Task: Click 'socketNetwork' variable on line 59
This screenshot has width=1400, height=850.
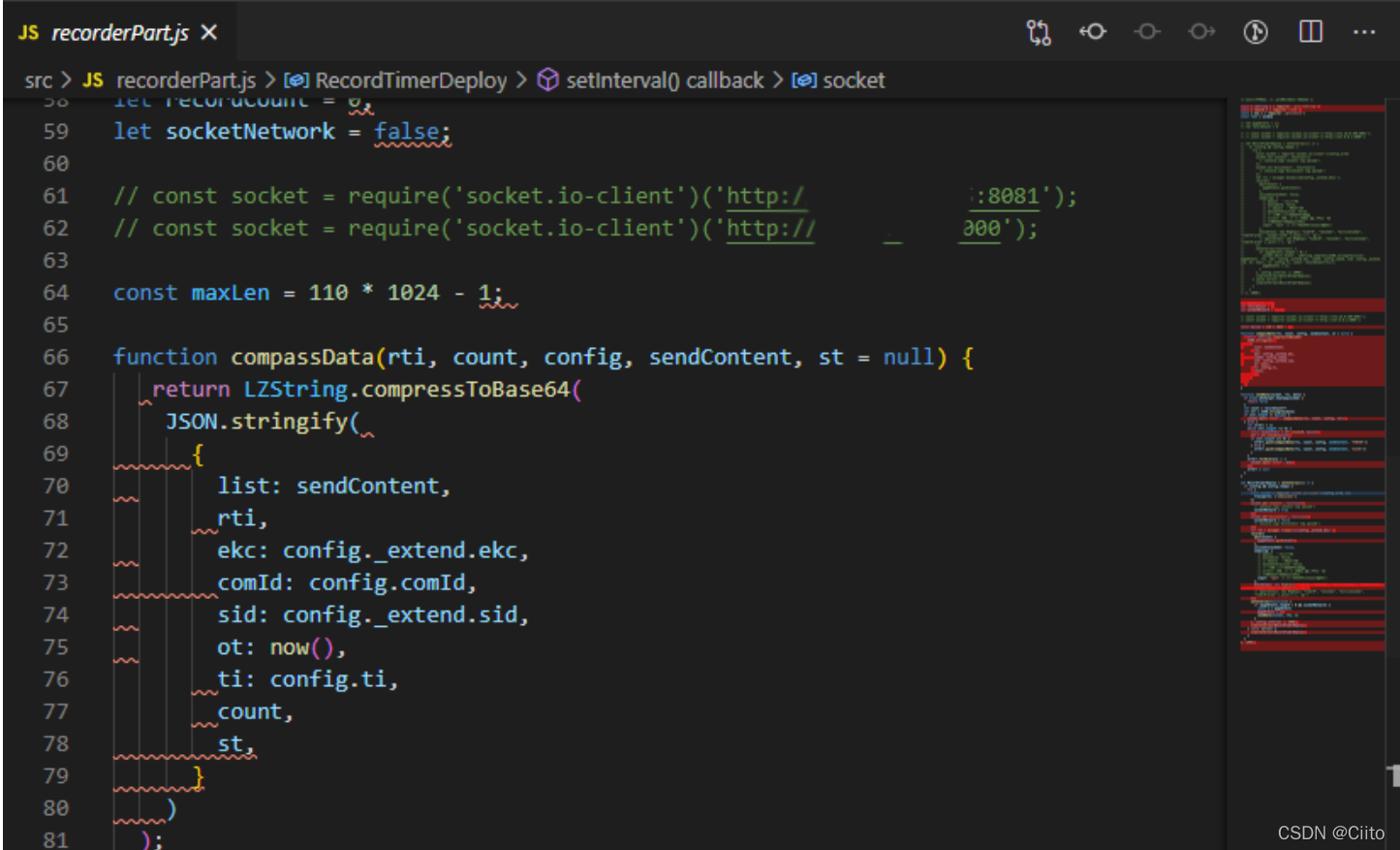Action: pos(250,132)
